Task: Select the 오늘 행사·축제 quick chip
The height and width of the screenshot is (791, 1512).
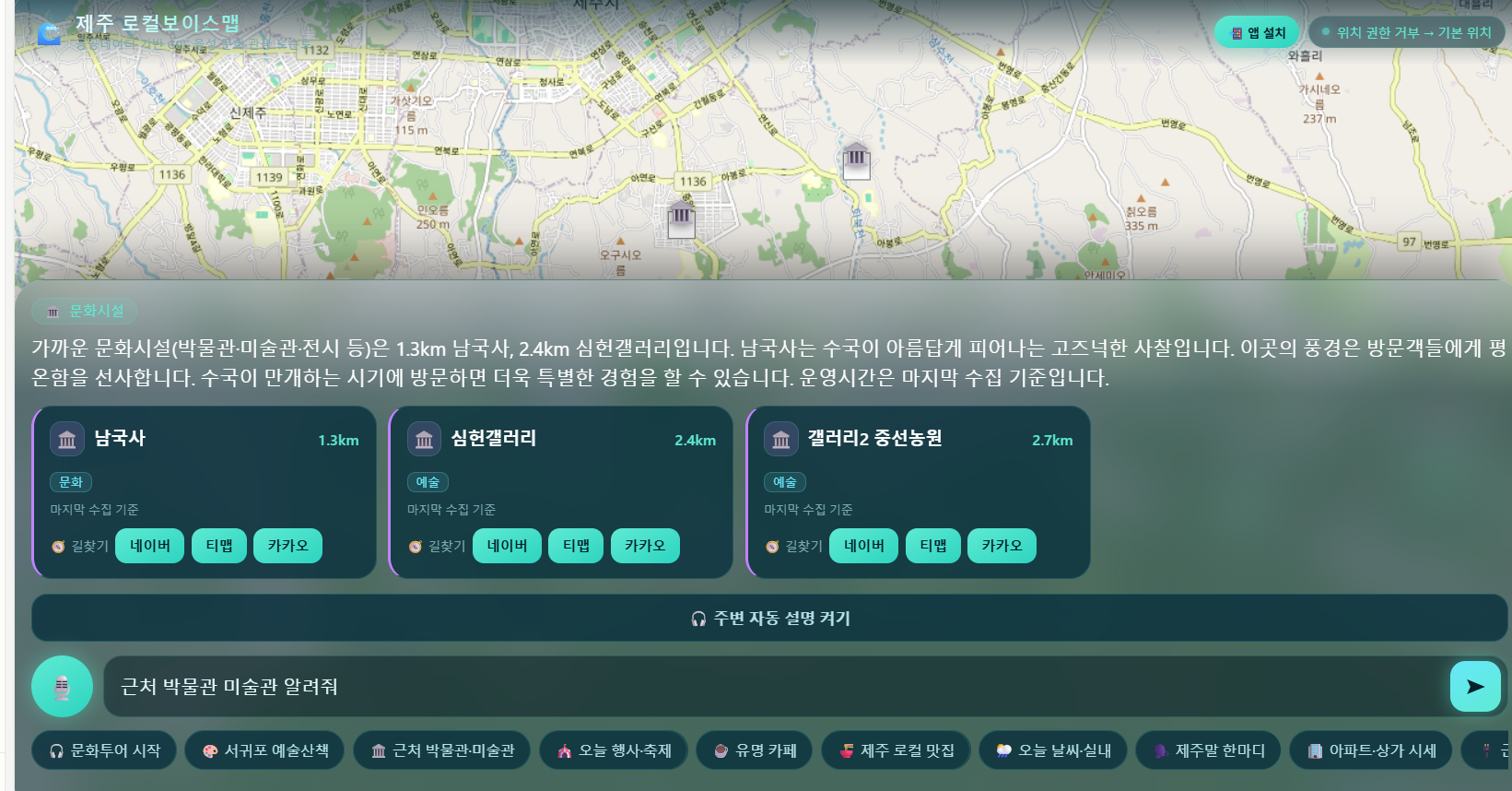Action: point(614,750)
